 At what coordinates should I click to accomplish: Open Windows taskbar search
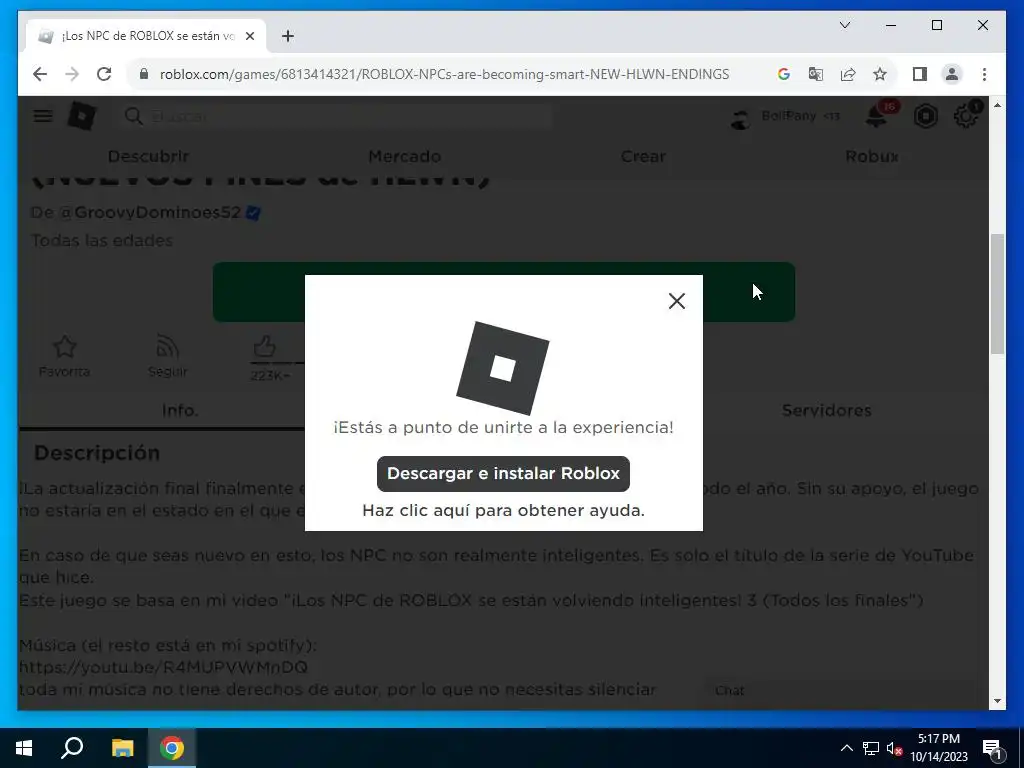(x=72, y=748)
